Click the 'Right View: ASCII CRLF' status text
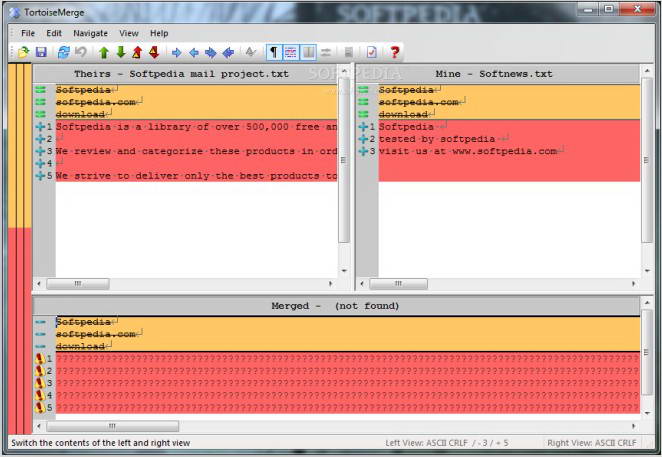Screen dimensions: 662x457 pyautogui.click(x=591, y=443)
